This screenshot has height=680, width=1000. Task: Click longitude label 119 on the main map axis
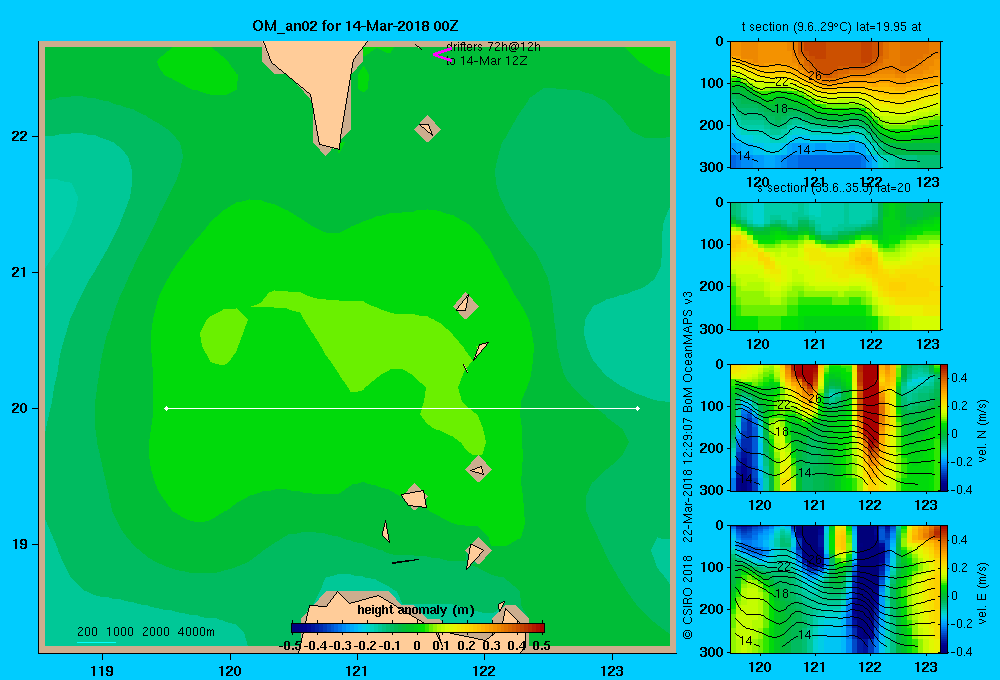102,670
